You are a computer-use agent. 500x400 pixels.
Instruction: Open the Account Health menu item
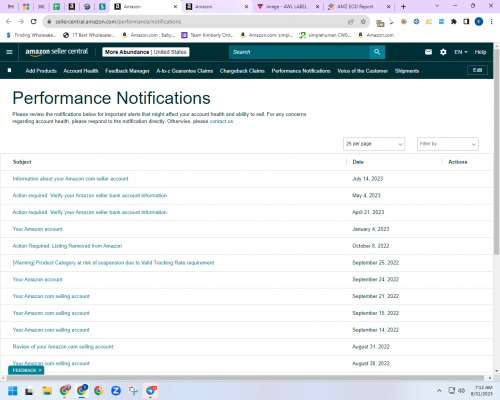[x=81, y=71]
